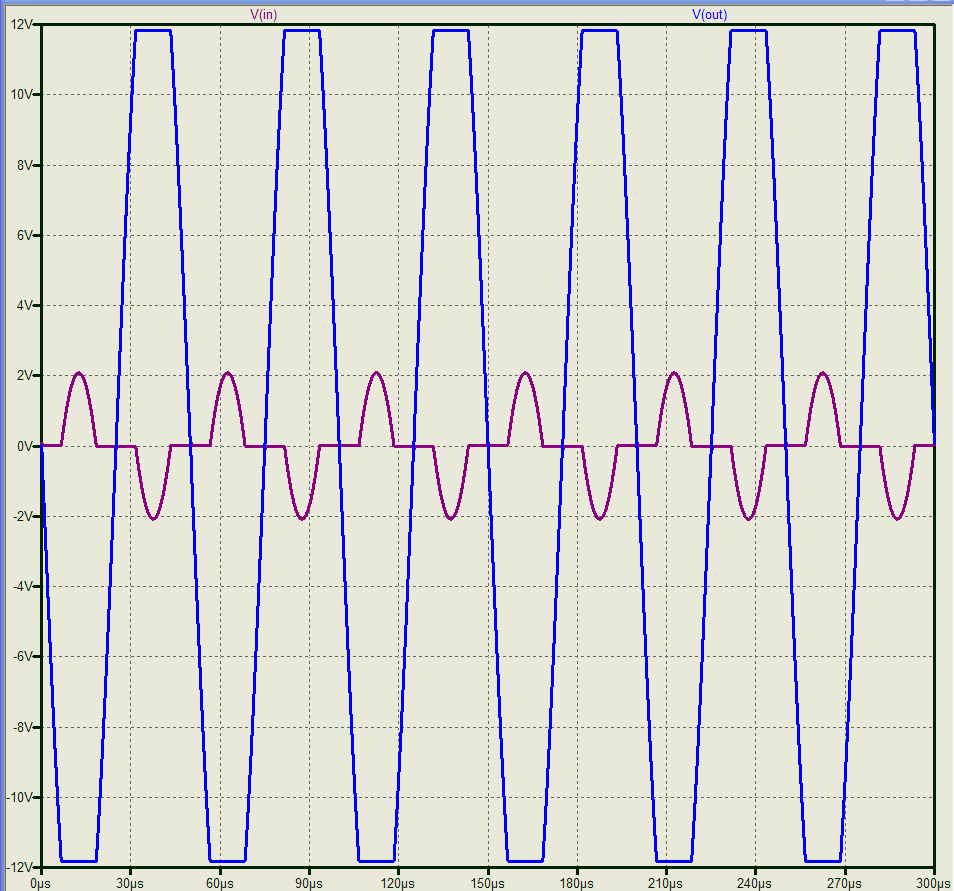Click the 10V vertical axis label
This screenshot has width=954, height=891.
(x=22, y=94)
